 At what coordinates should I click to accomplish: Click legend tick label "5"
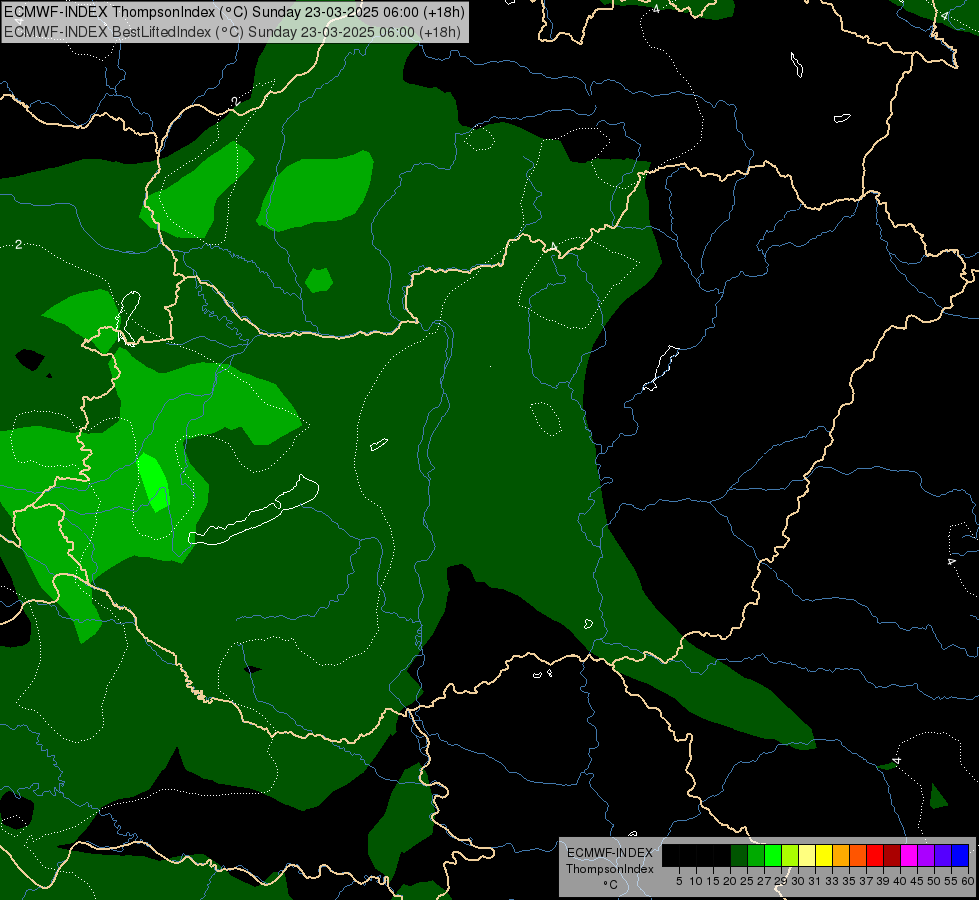click(679, 881)
